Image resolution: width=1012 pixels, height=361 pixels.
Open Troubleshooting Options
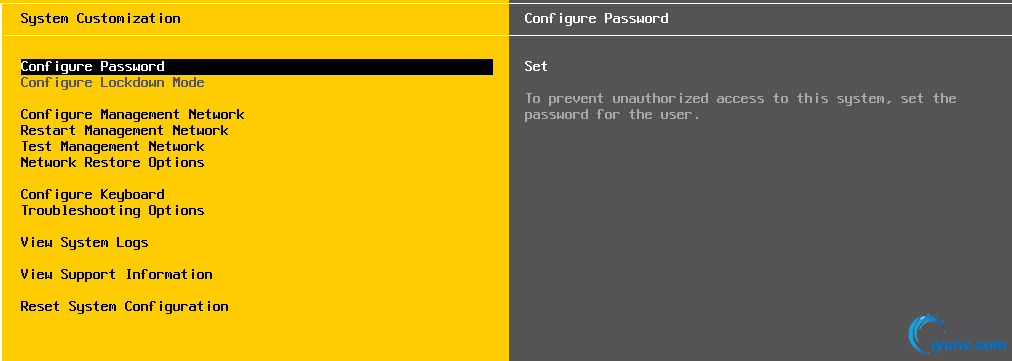[x=112, y=211]
